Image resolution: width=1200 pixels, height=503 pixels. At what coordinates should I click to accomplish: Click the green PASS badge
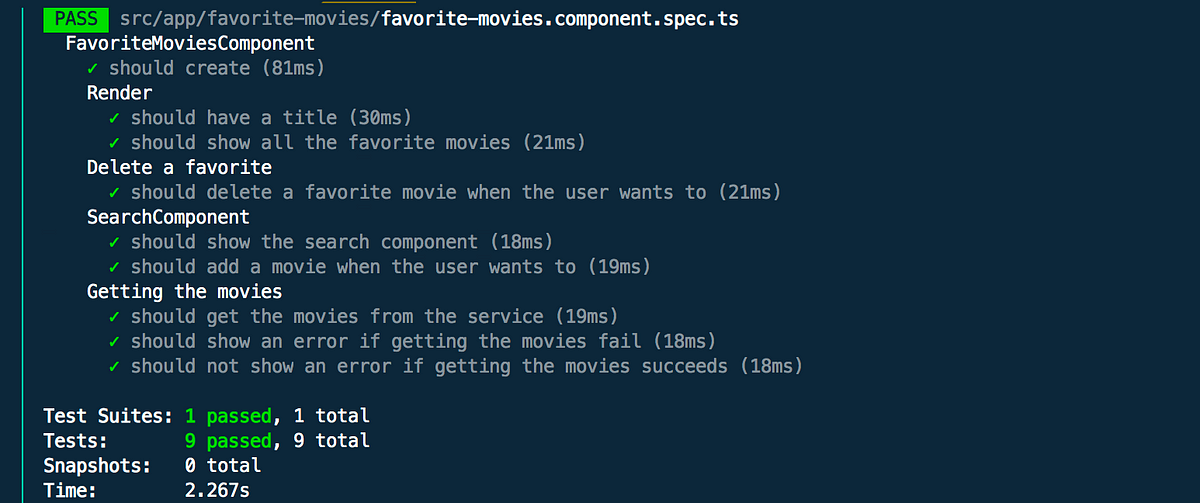pos(74,19)
